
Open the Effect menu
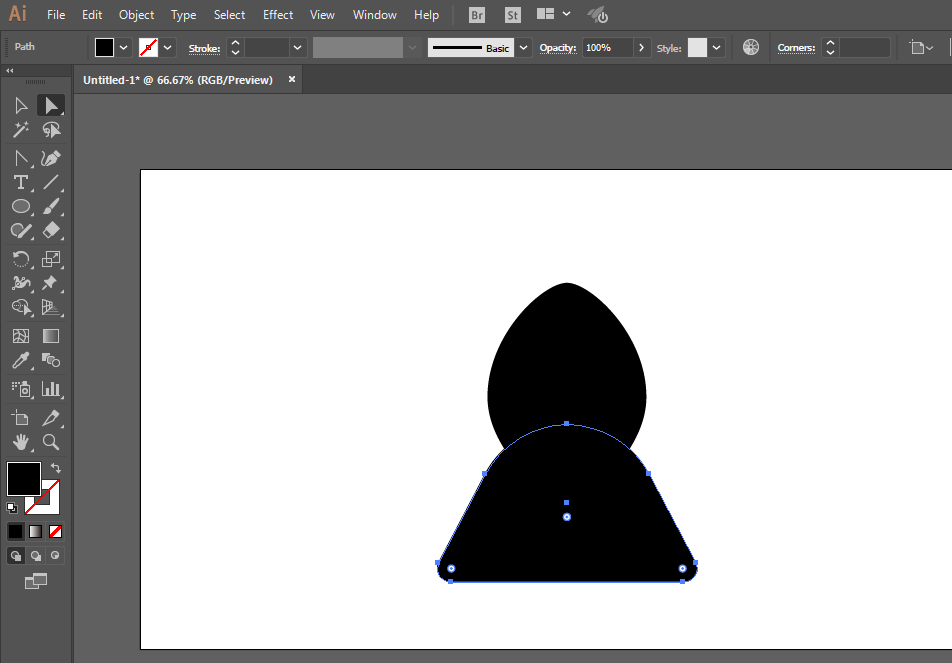[278, 15]
